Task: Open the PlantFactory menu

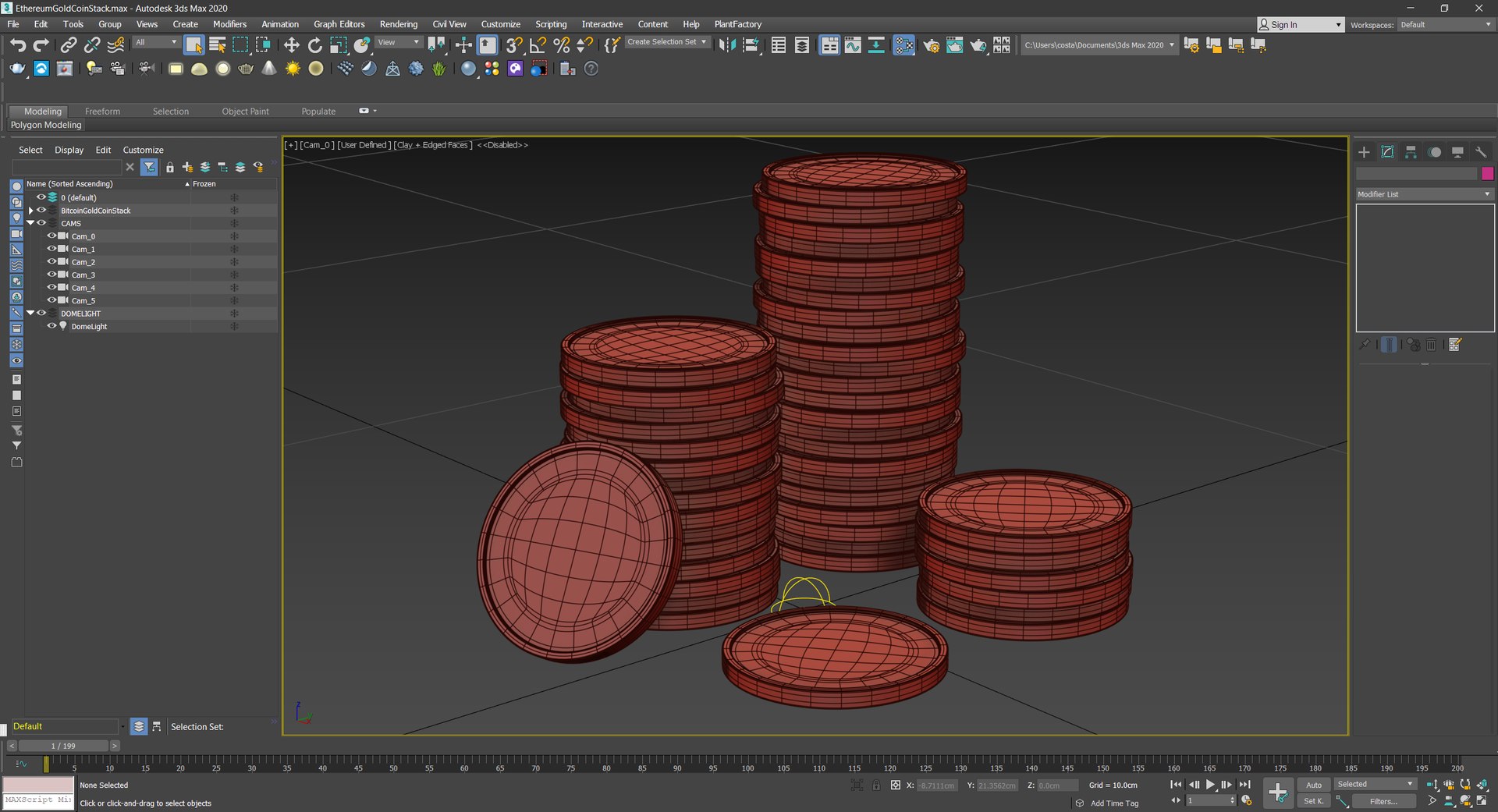Action: pyautogui.click(x=737, y=24)
